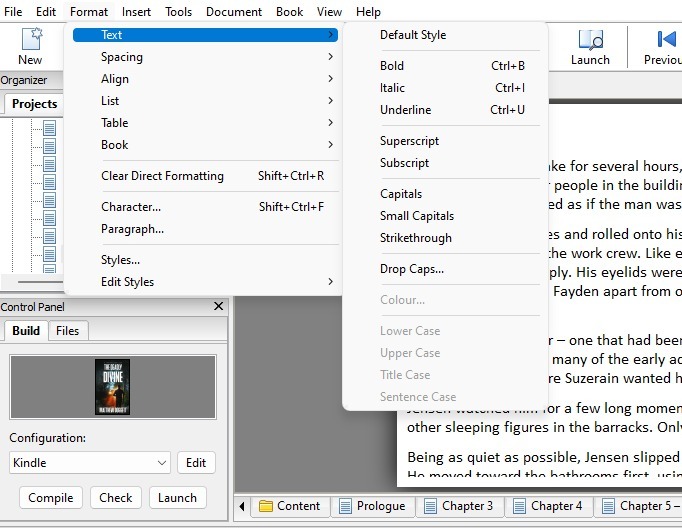Expand the Spacing submenu

(x=205, y=57)
